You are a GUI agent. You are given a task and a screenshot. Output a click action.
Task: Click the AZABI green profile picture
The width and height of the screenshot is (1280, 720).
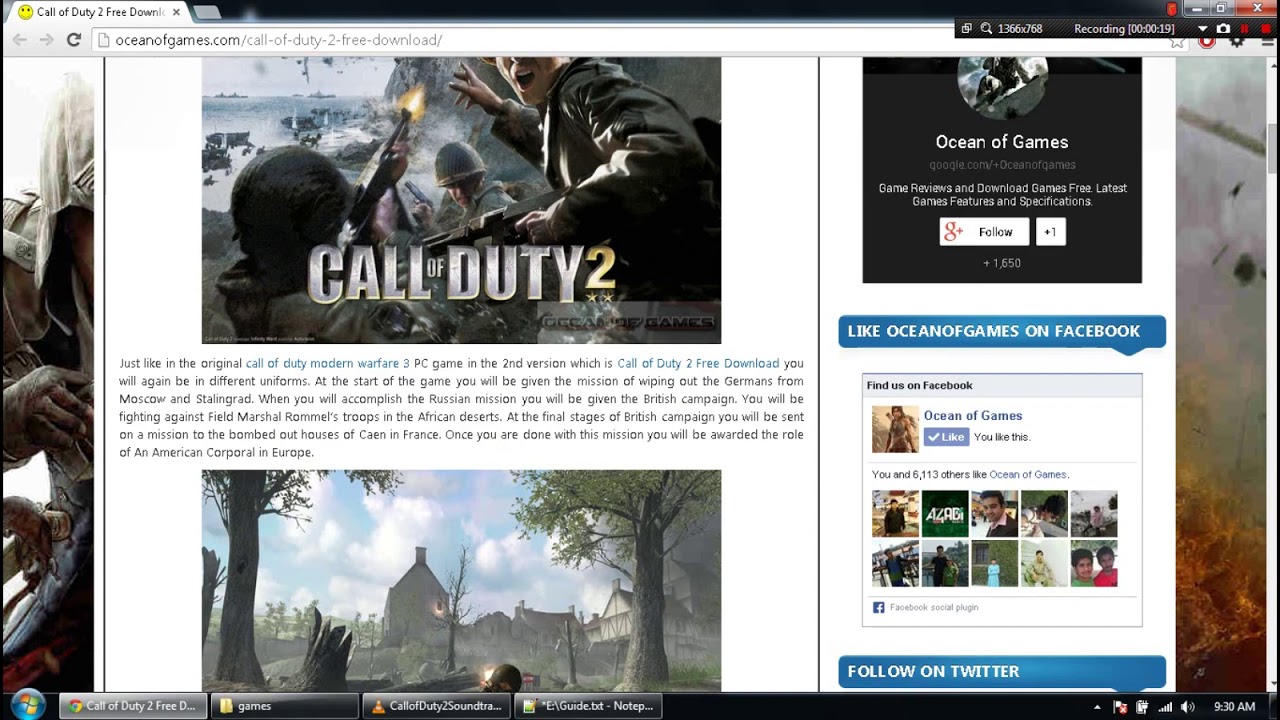945,514
